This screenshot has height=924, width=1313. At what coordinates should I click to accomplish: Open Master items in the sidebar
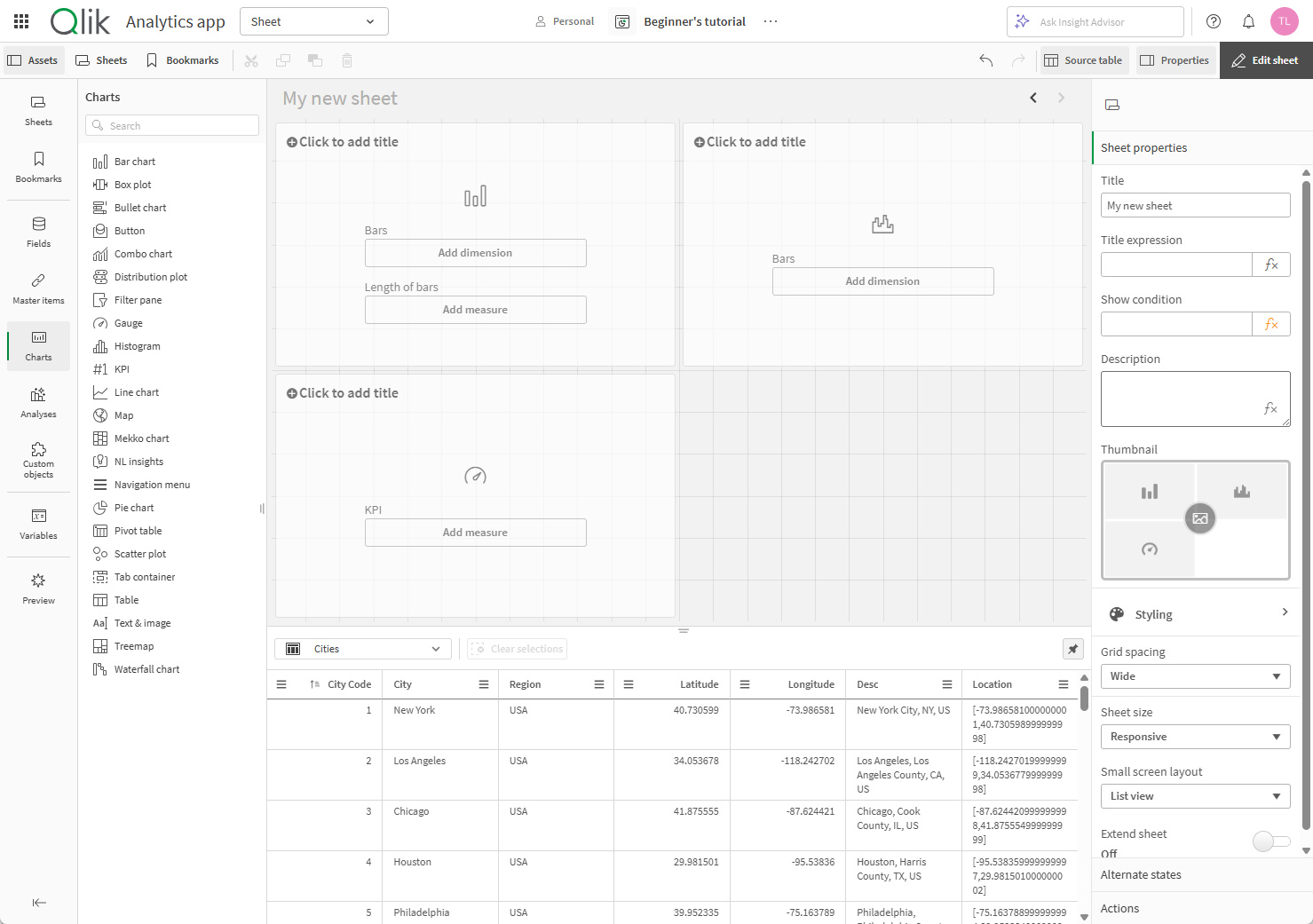pyautogui.click(x=38, y=288)
